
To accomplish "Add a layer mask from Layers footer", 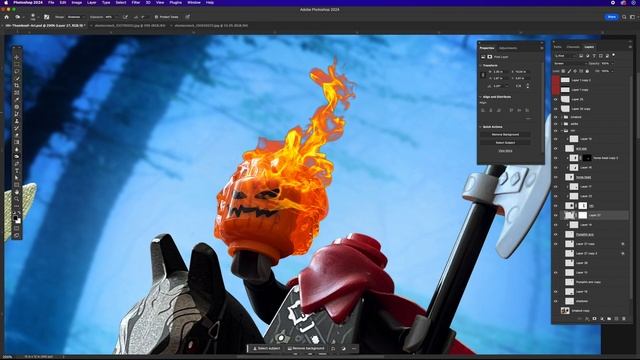I will click(x=594, y=318).
